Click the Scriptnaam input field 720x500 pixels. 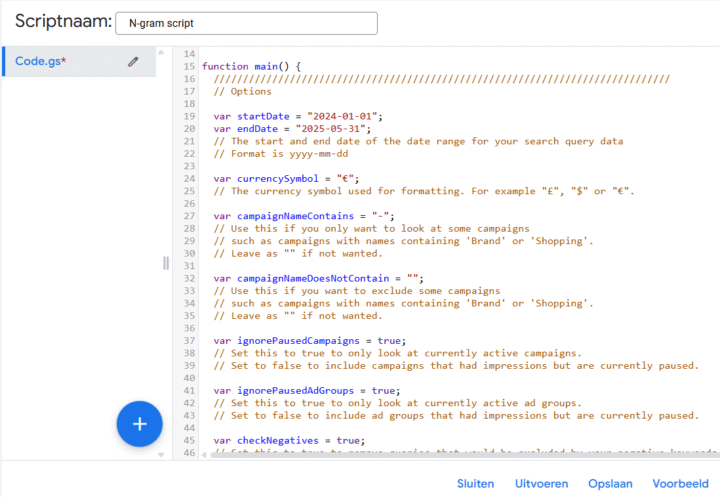[x=247, y=23]
